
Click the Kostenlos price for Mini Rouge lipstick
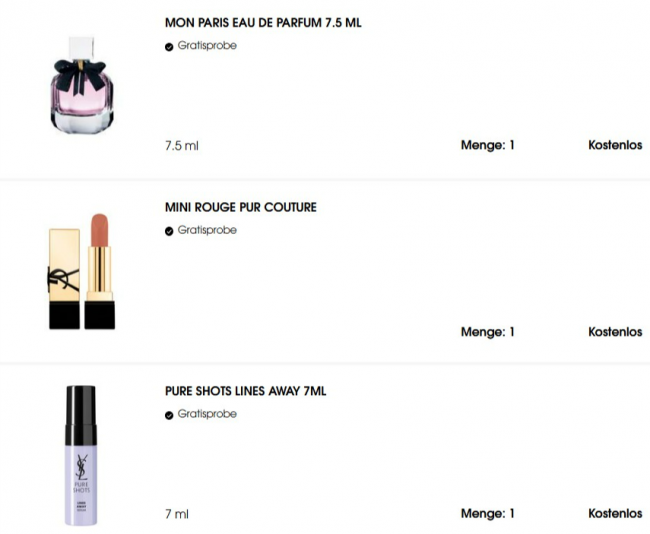pos(615,332)
